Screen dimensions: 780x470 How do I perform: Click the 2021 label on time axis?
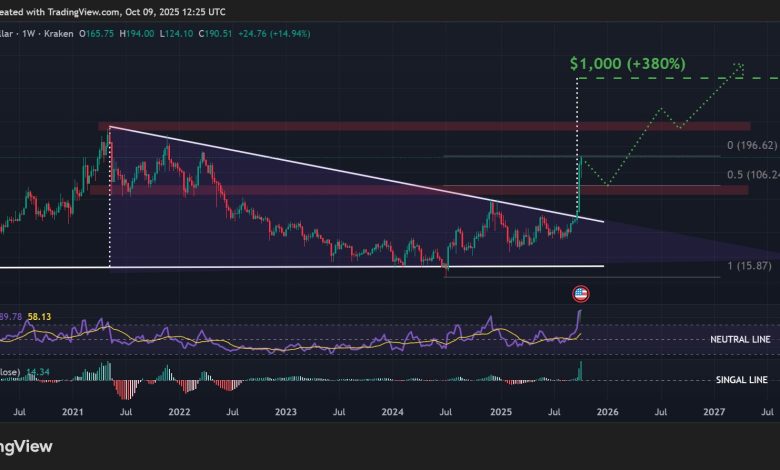tap(73, 411)
